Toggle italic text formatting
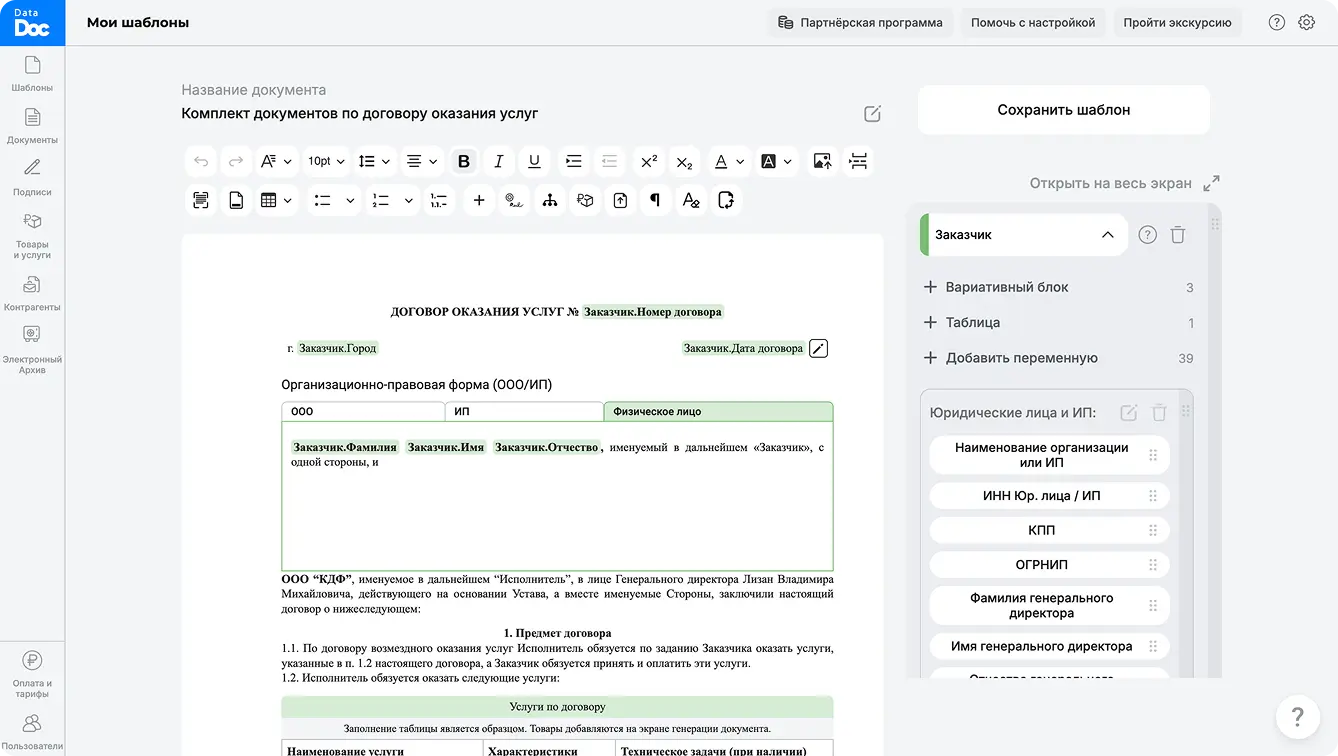The width and height of the screenshot is (1338, 756). 498,161
